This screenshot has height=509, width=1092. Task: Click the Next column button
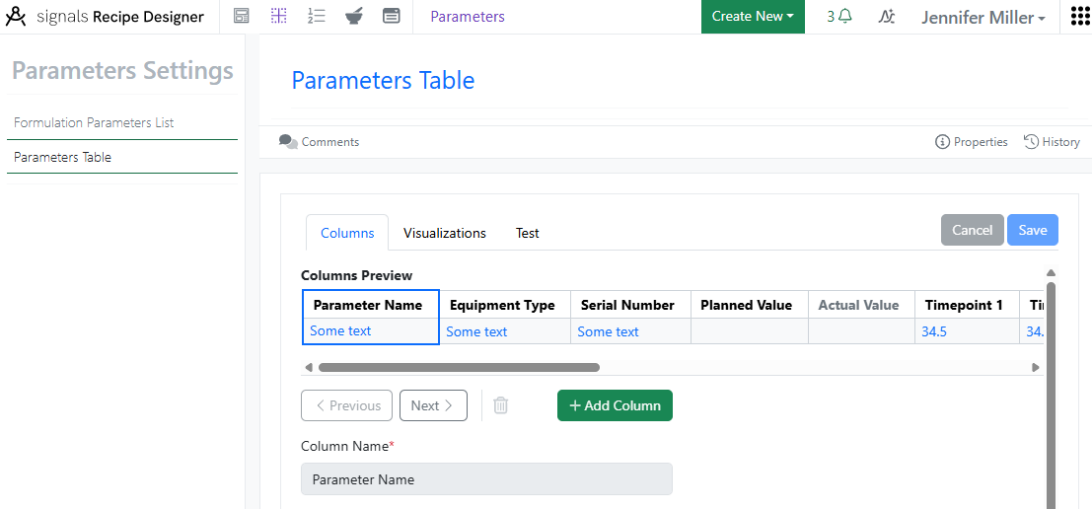[432, 405]
